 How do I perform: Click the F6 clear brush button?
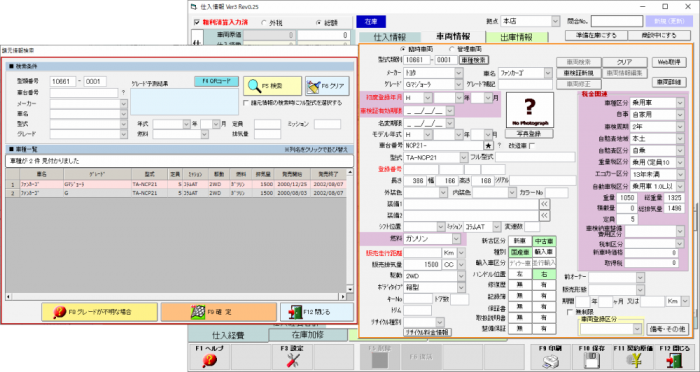coord(327,86)
